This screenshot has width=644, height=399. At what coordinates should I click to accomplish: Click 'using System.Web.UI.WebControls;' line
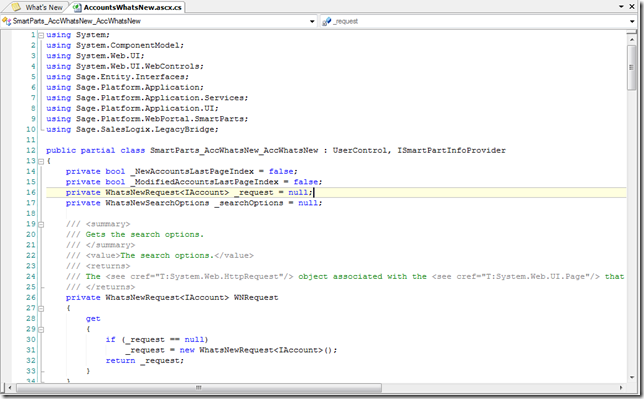tap(125, 66)
